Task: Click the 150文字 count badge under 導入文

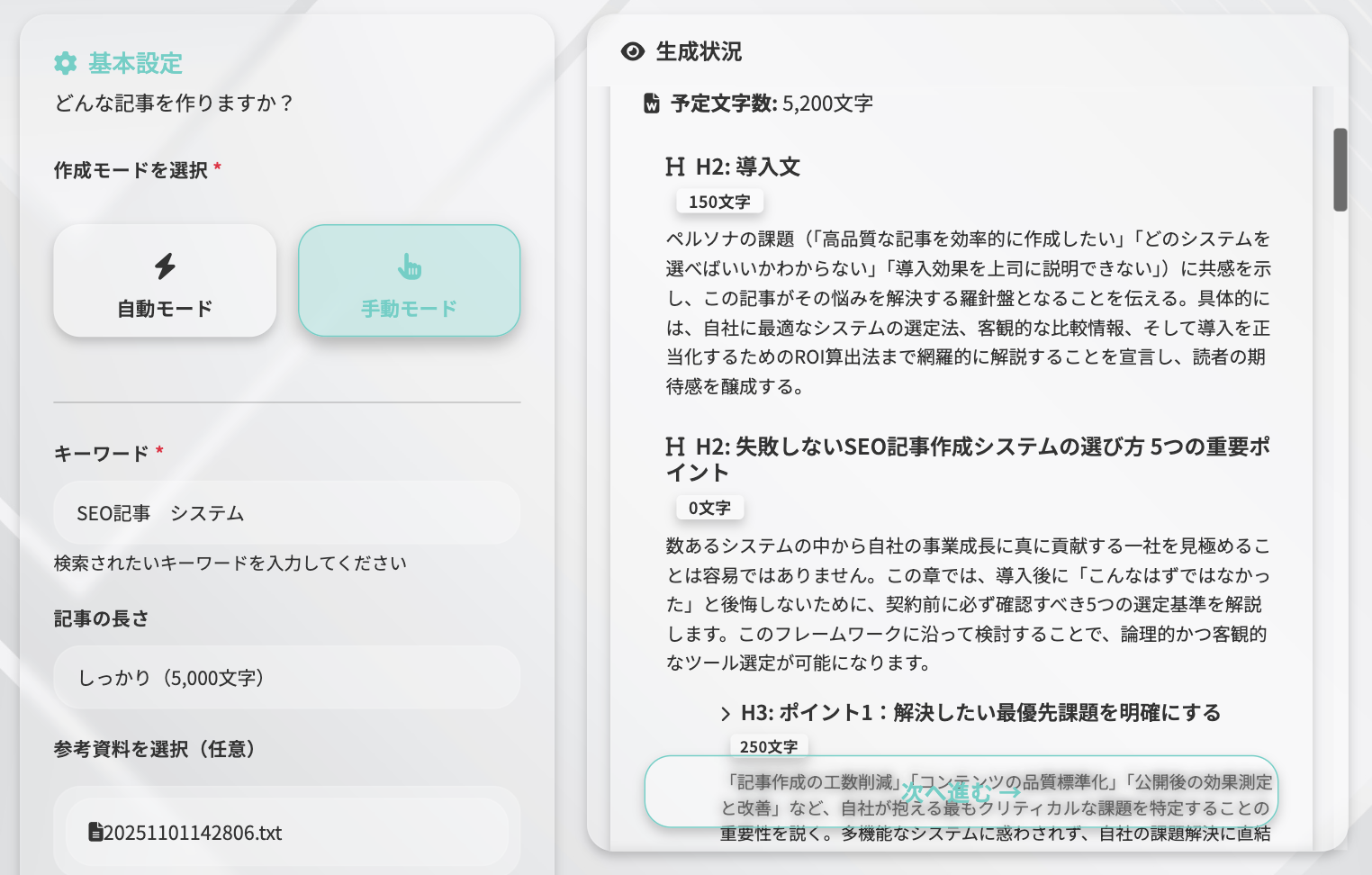Action: pos(719,201)
